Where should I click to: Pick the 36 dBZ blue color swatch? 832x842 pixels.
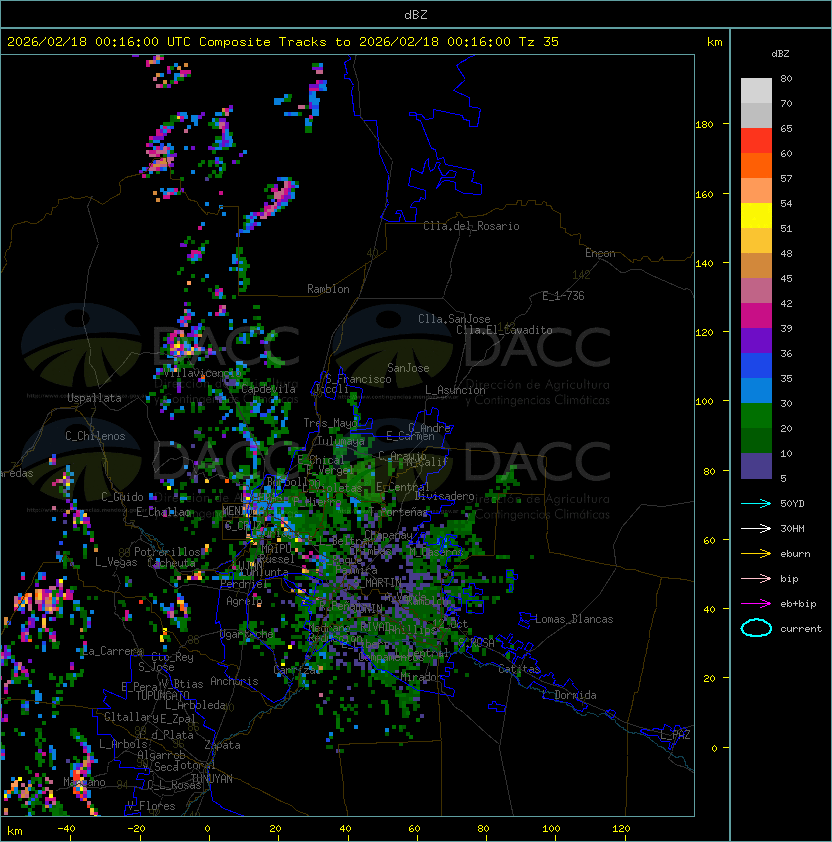tap(756, 365)
